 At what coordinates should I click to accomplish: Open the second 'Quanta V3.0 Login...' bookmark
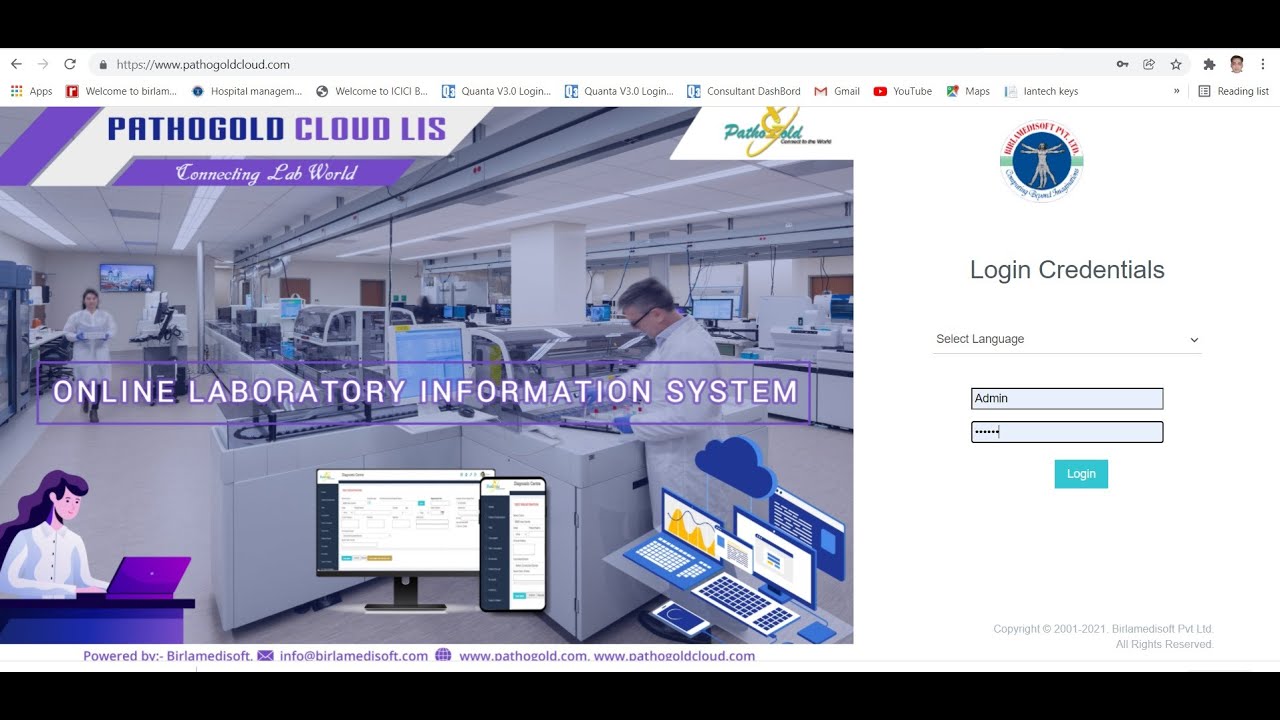click(x=619, y=91)
